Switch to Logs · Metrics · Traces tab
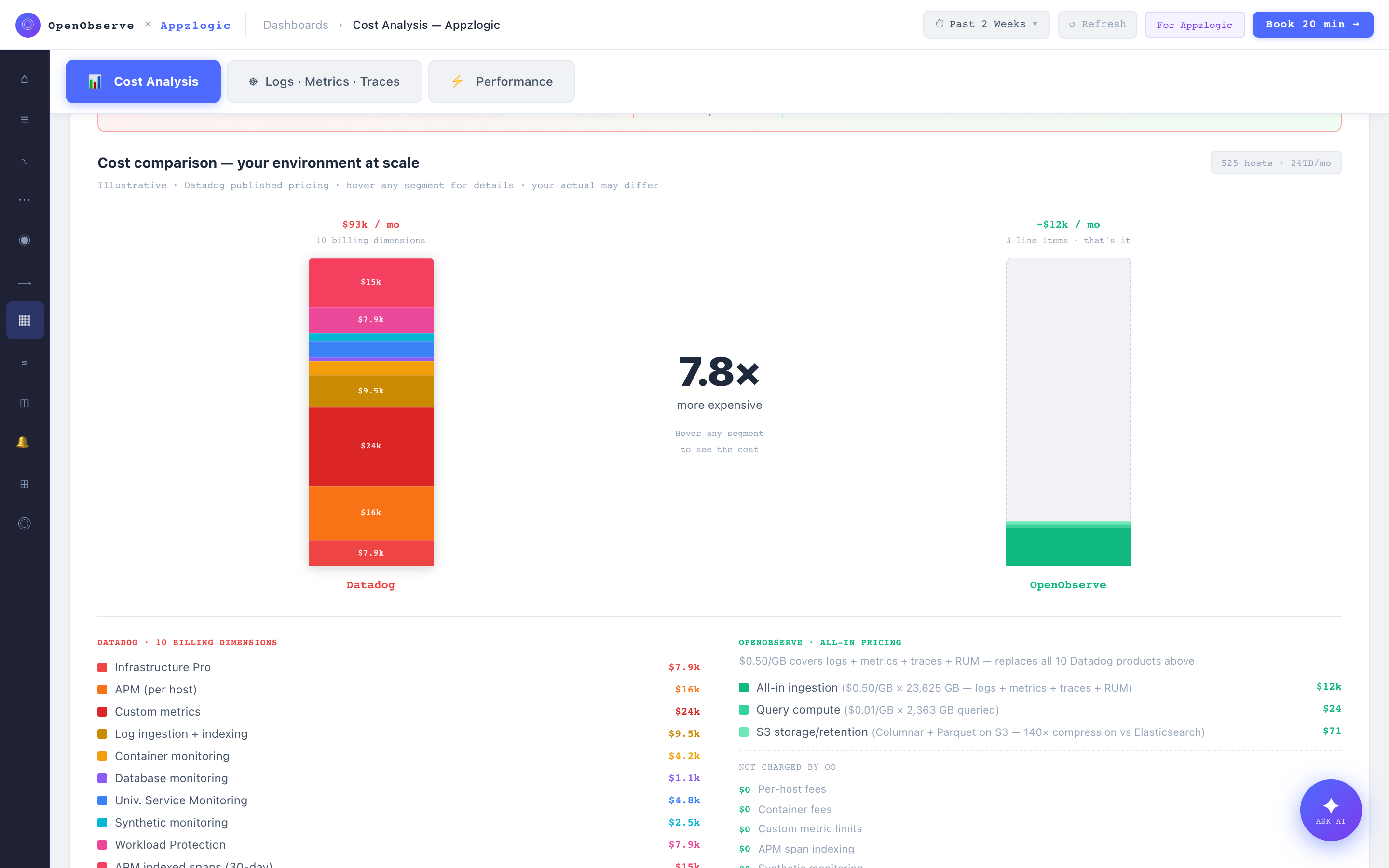Screen dimensions: 1389x868 coord(324,81)
